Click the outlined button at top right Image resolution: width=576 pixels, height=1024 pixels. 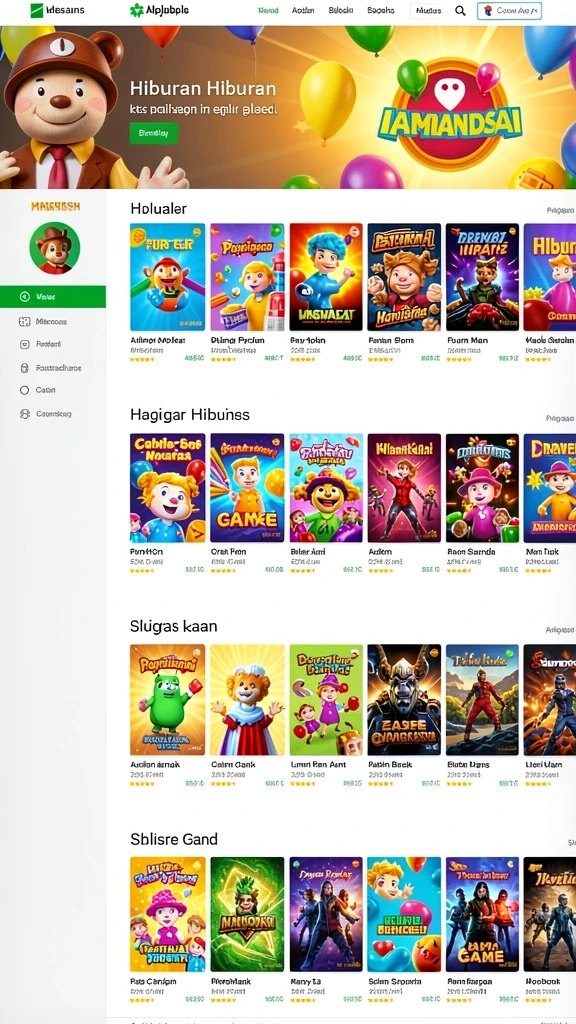(x=509, y=10)
